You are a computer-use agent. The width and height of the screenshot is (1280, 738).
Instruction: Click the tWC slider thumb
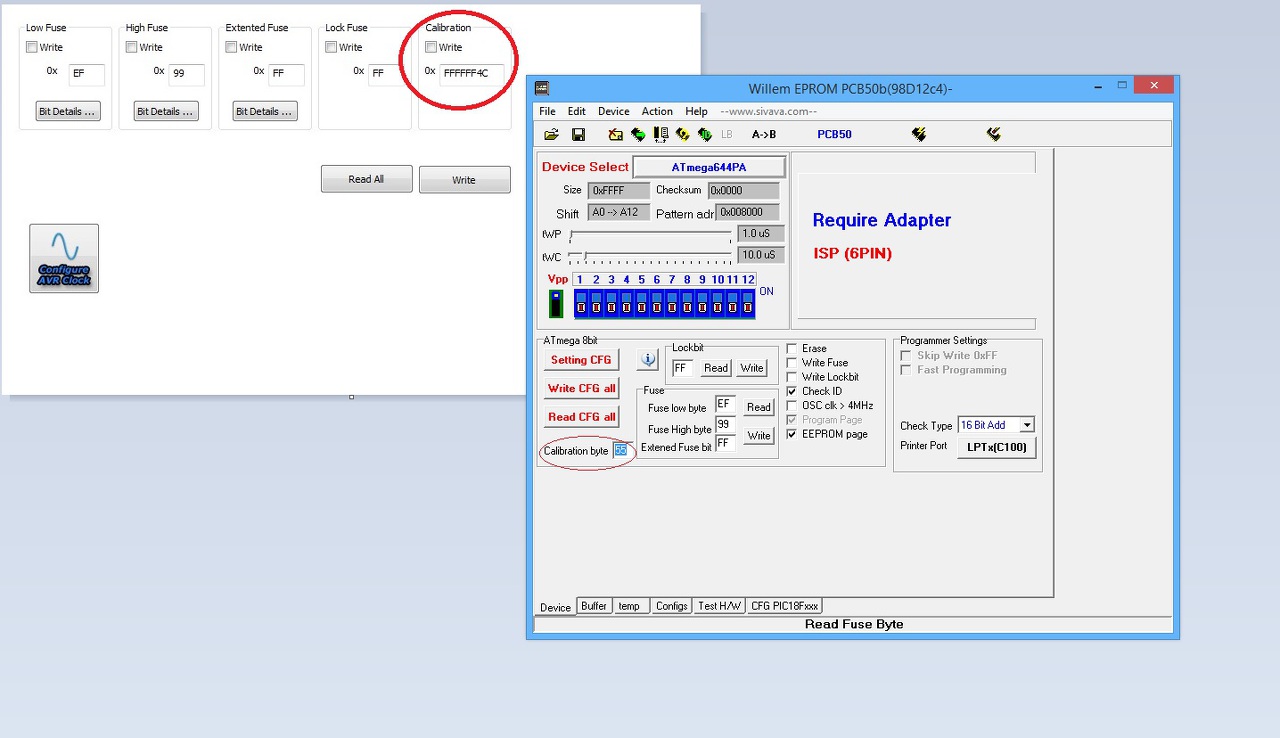tap(585, 257)
